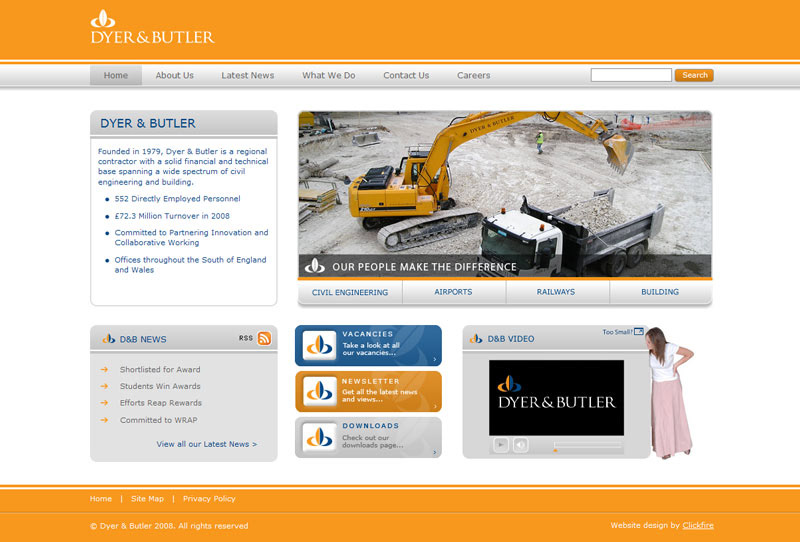Switch to the Civil Engineering tab
The width and height of the screenshot is (800, 542).
[350, 292]
